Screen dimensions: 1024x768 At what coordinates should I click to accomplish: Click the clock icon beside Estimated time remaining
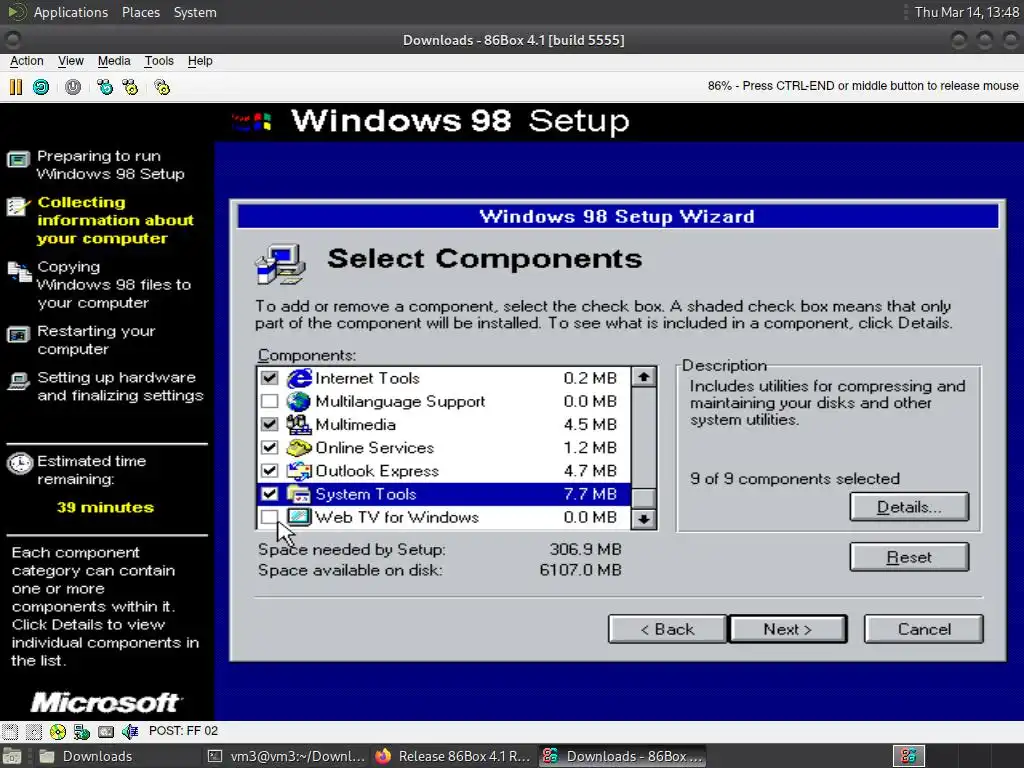coord(20,463)
